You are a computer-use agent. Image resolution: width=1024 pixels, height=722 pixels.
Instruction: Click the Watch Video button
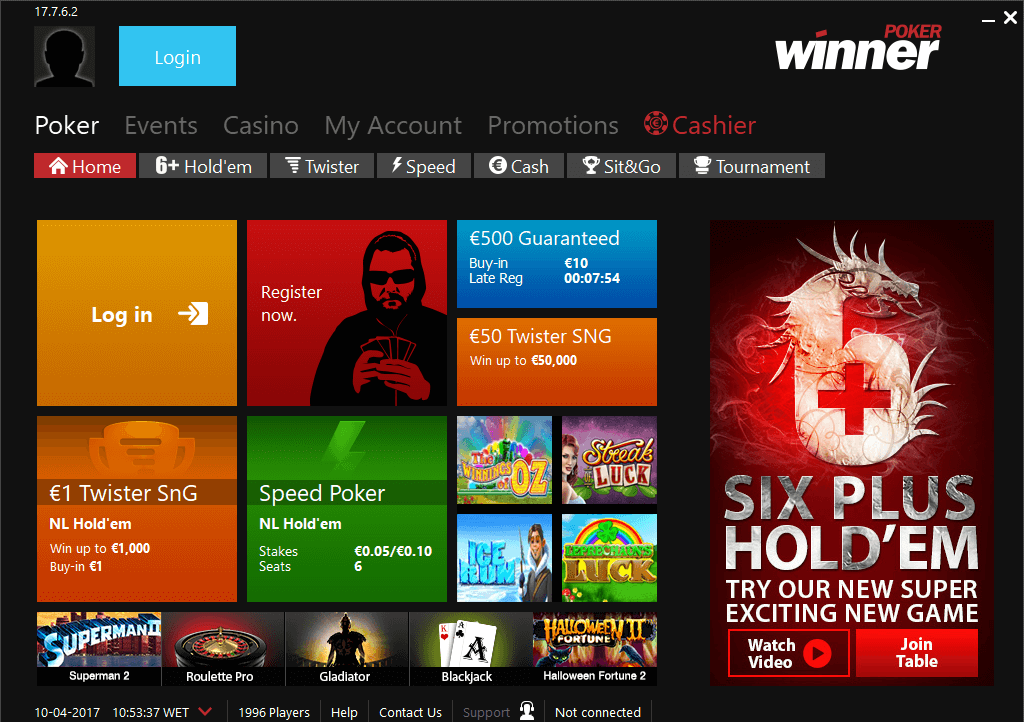tap(788, 653)
